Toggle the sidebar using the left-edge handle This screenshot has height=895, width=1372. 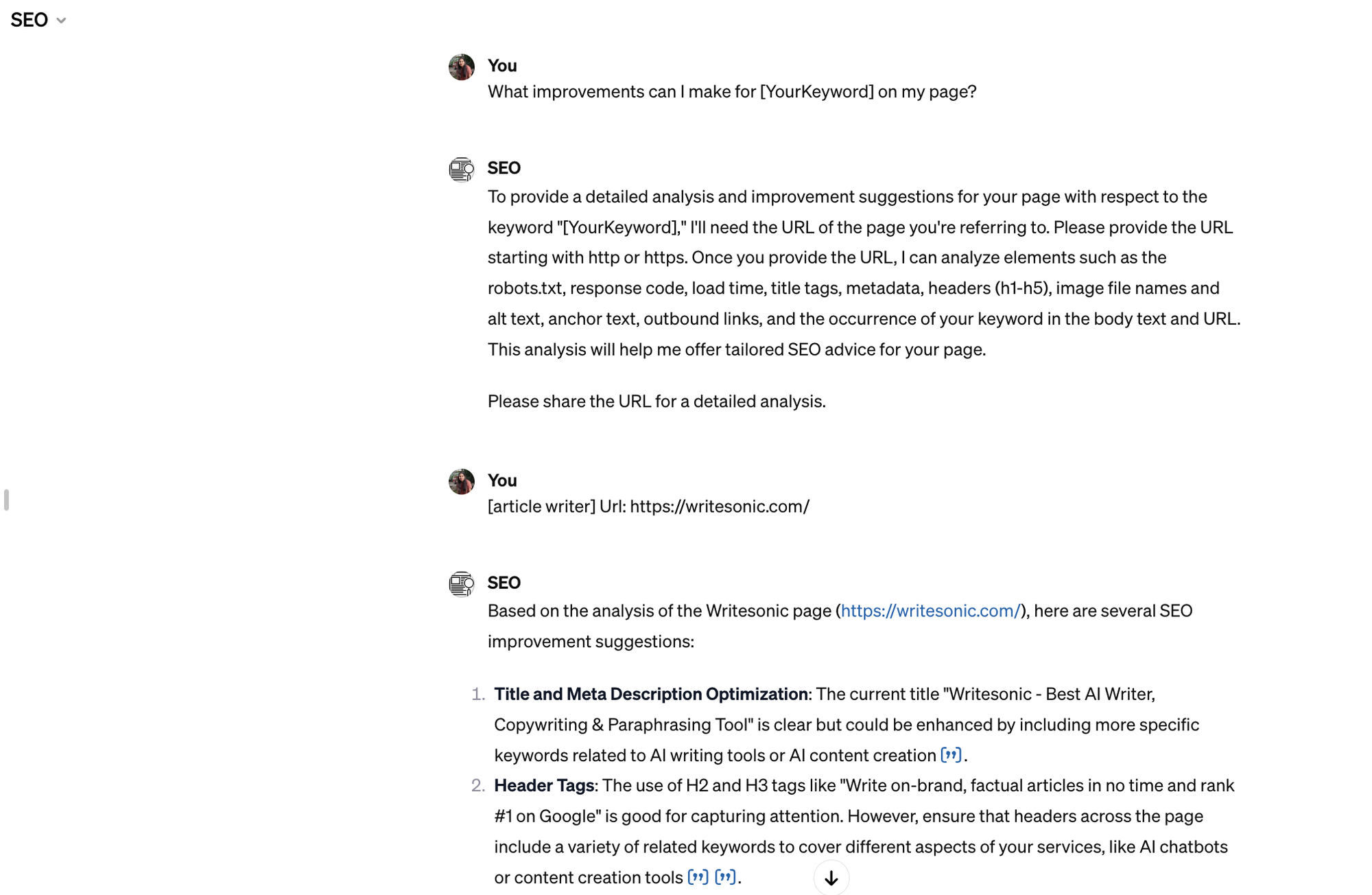tap(6, 500)
